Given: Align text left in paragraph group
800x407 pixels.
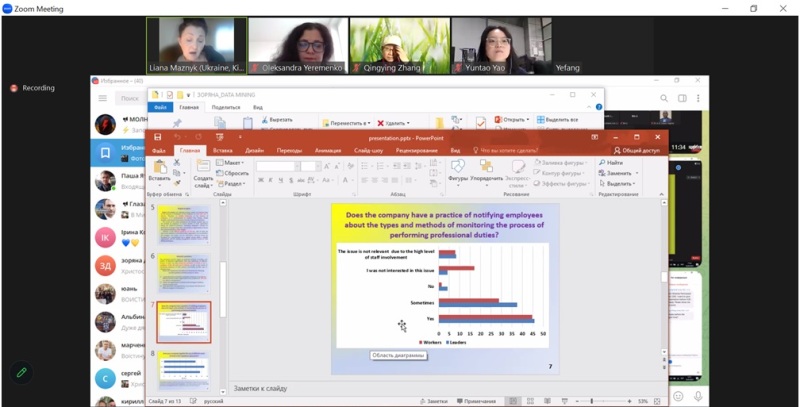Looking at the screenshot, I should coord(365,180).
